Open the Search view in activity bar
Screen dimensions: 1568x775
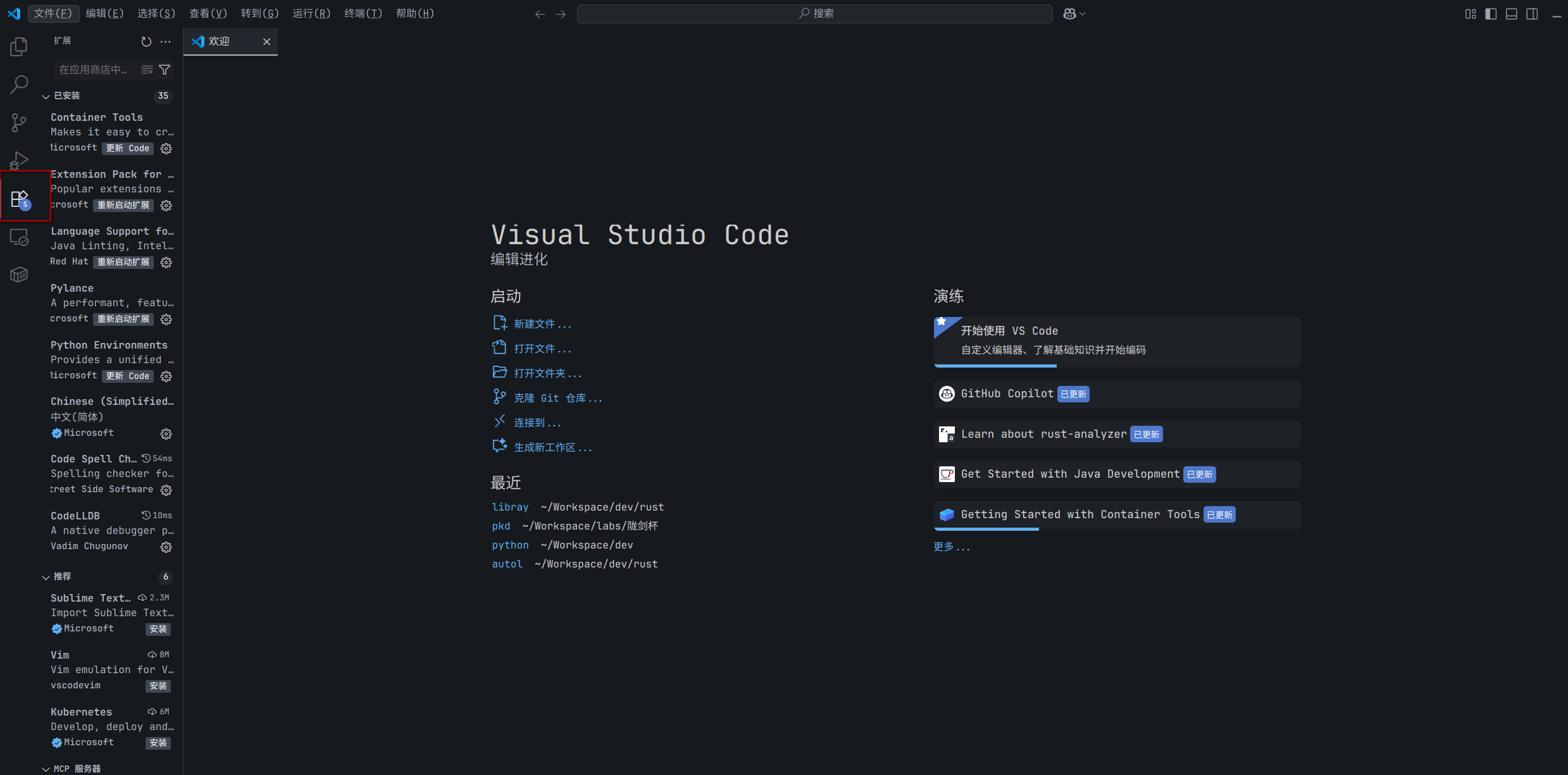[19, 84]
